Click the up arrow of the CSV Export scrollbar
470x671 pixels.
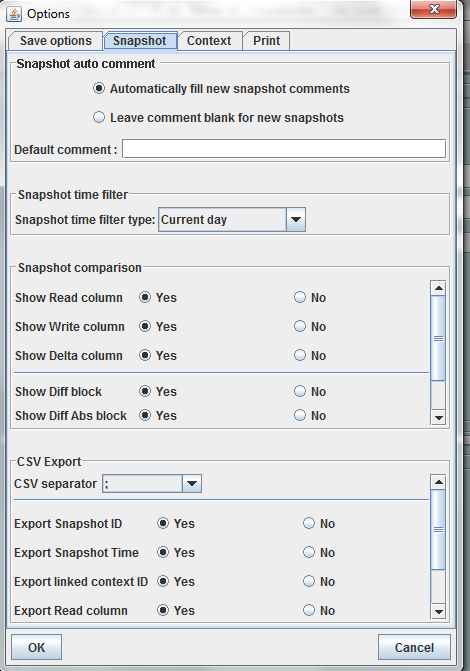438,482
